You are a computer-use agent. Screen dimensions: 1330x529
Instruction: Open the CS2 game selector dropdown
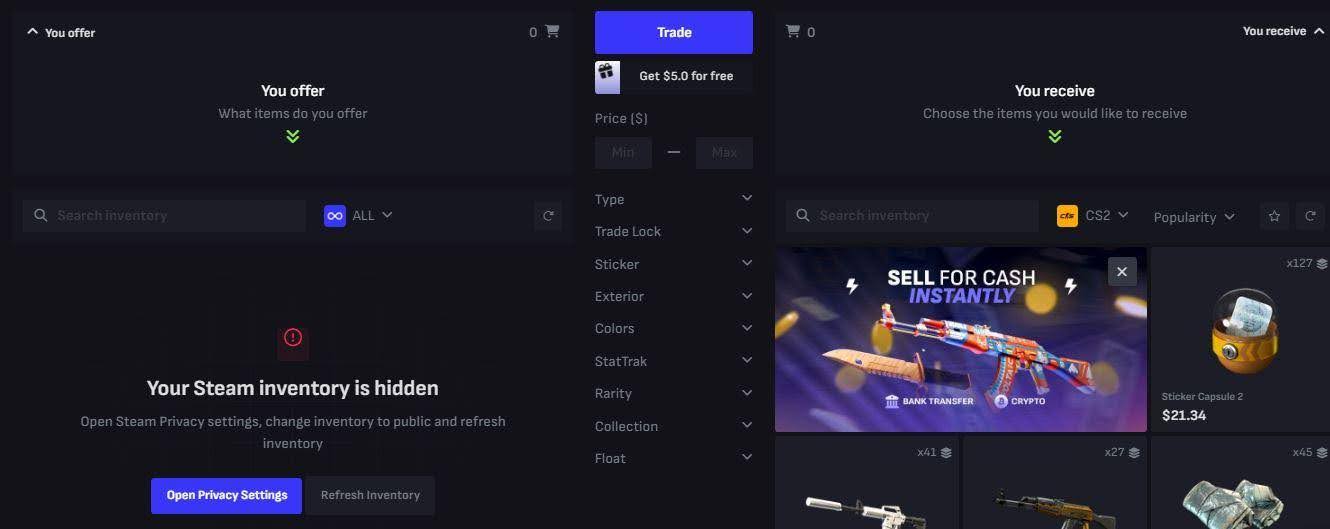(1093, 215)
